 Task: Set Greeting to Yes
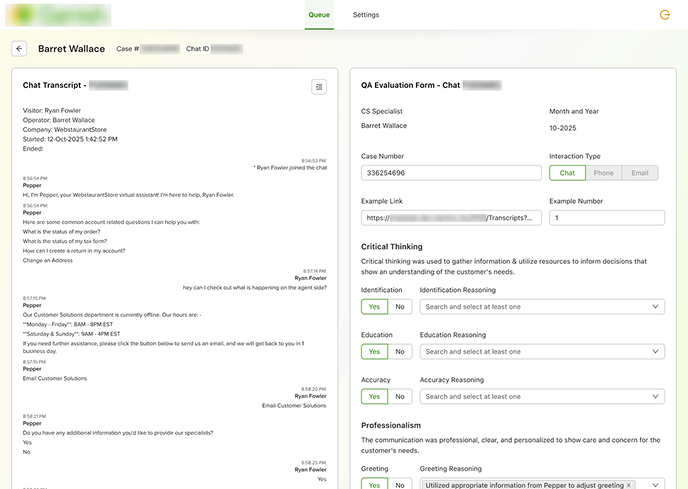tap(374, 484)
